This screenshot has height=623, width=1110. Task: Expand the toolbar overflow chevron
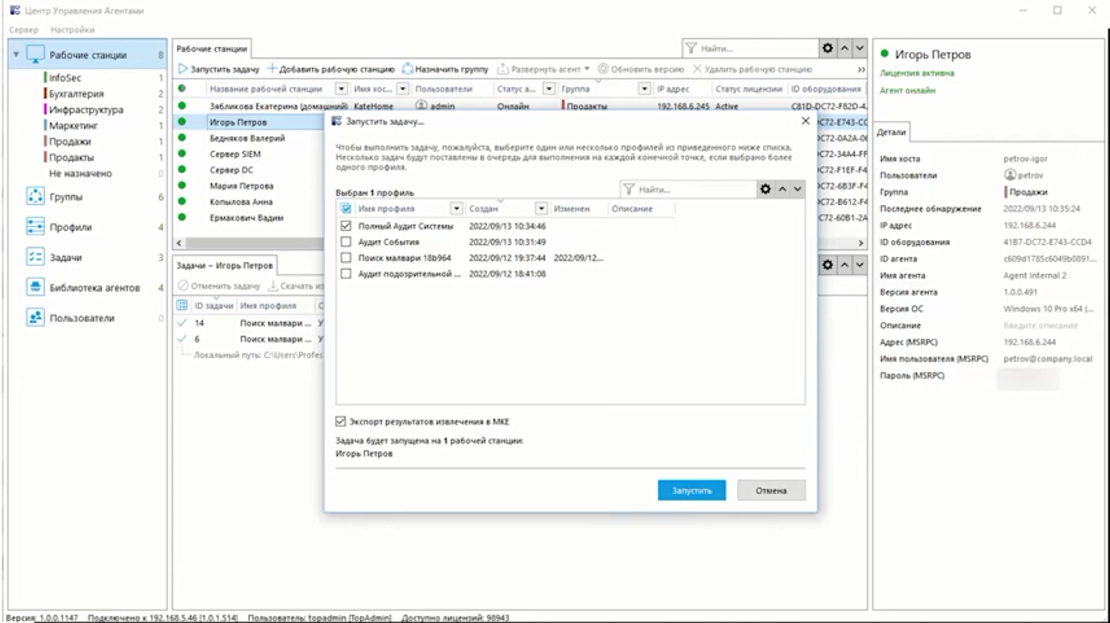861,69
